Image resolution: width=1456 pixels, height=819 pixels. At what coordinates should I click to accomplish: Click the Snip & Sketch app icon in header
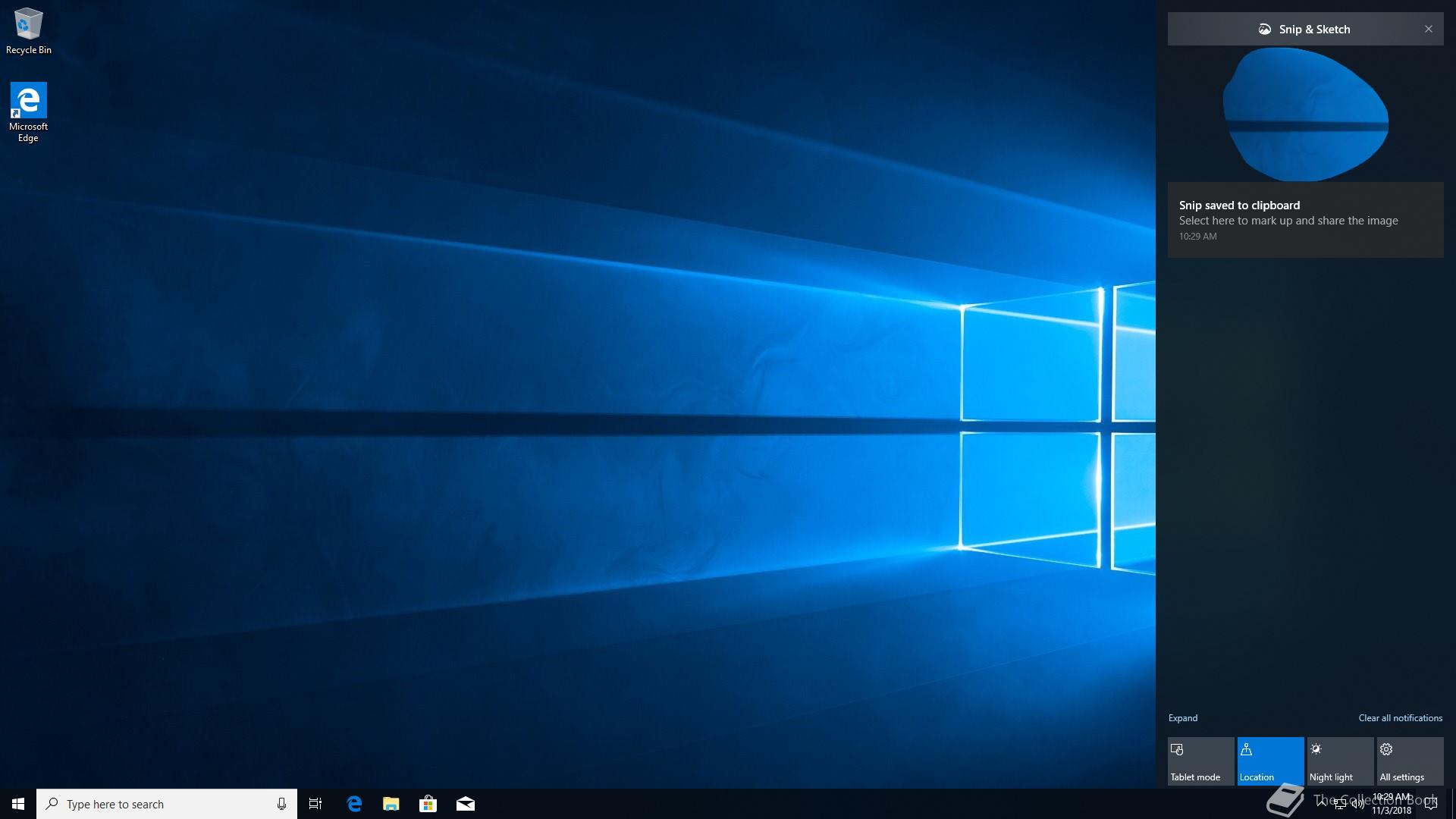pyautogui.click(x=1265, y=29)
